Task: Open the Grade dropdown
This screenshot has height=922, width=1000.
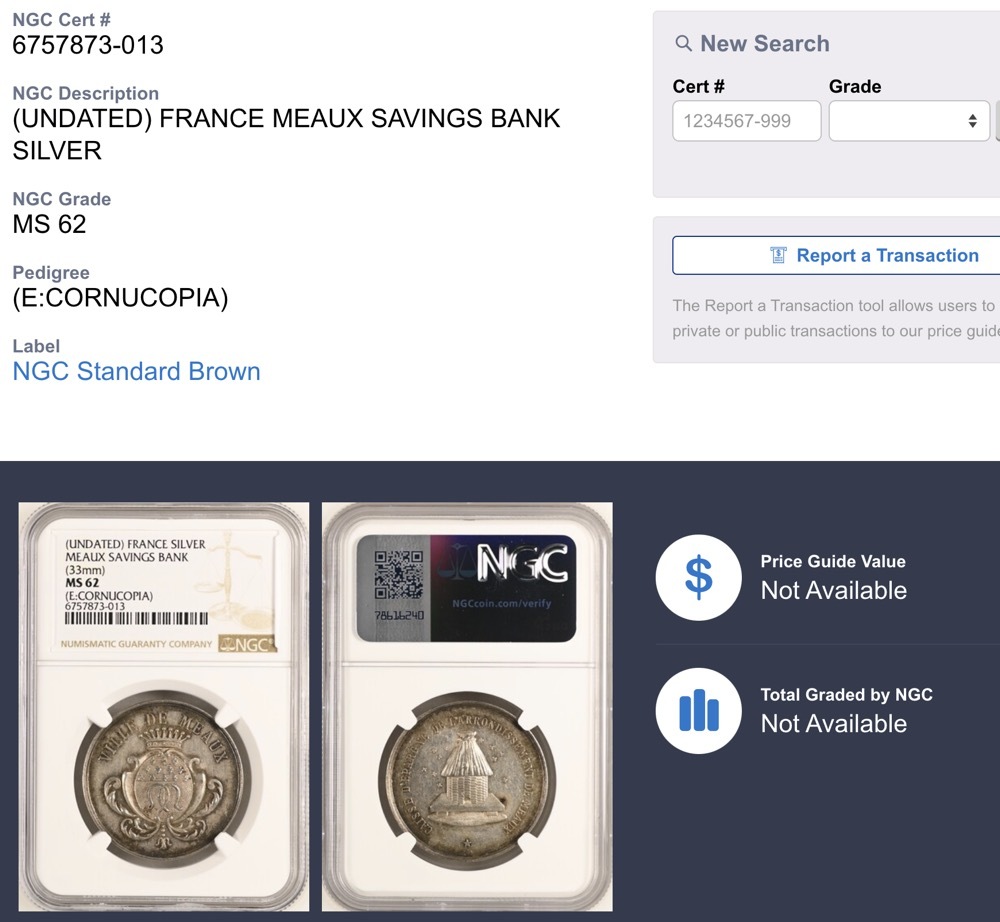Action: (x=909, y=121)
